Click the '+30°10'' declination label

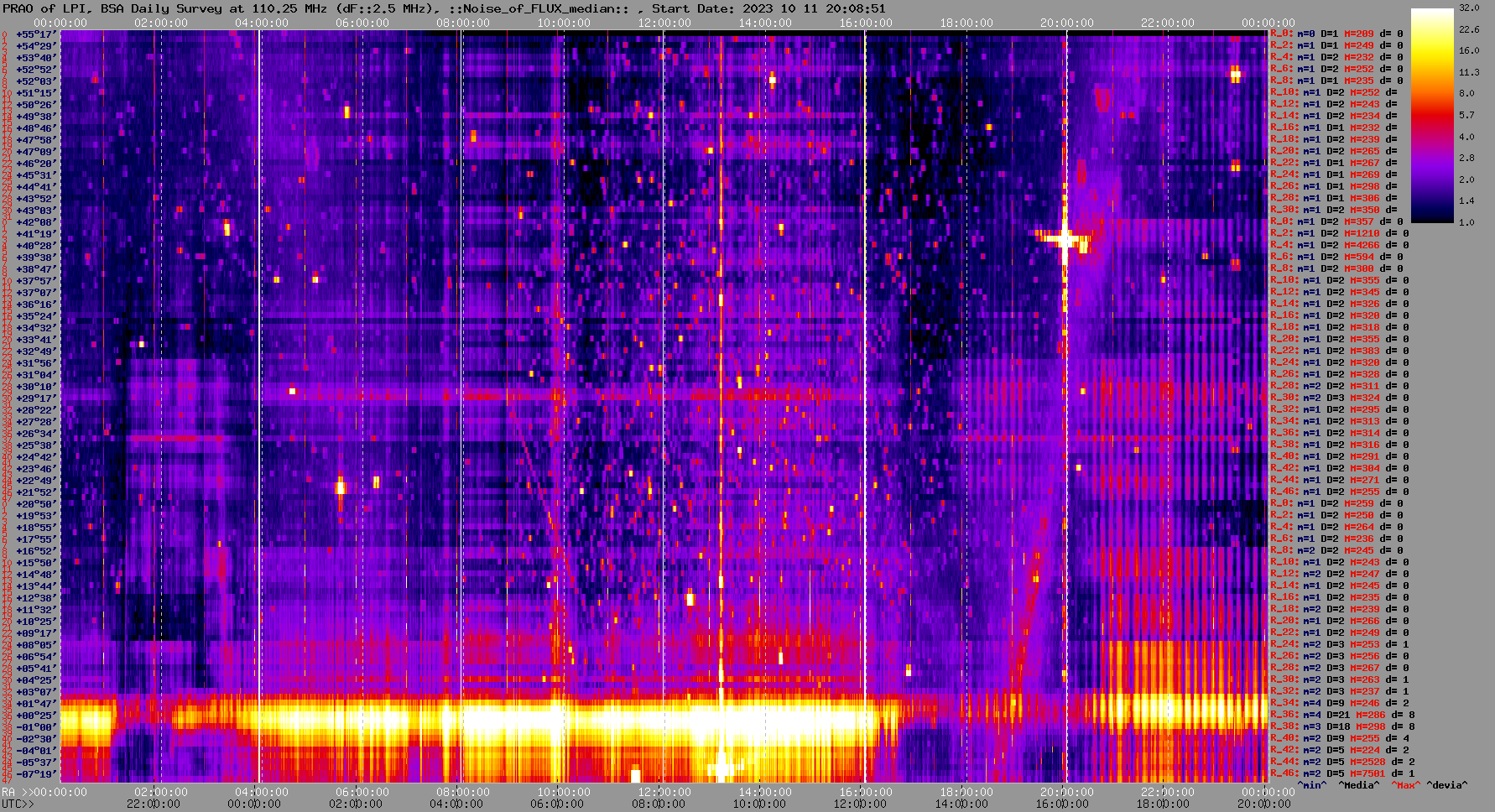35,387
